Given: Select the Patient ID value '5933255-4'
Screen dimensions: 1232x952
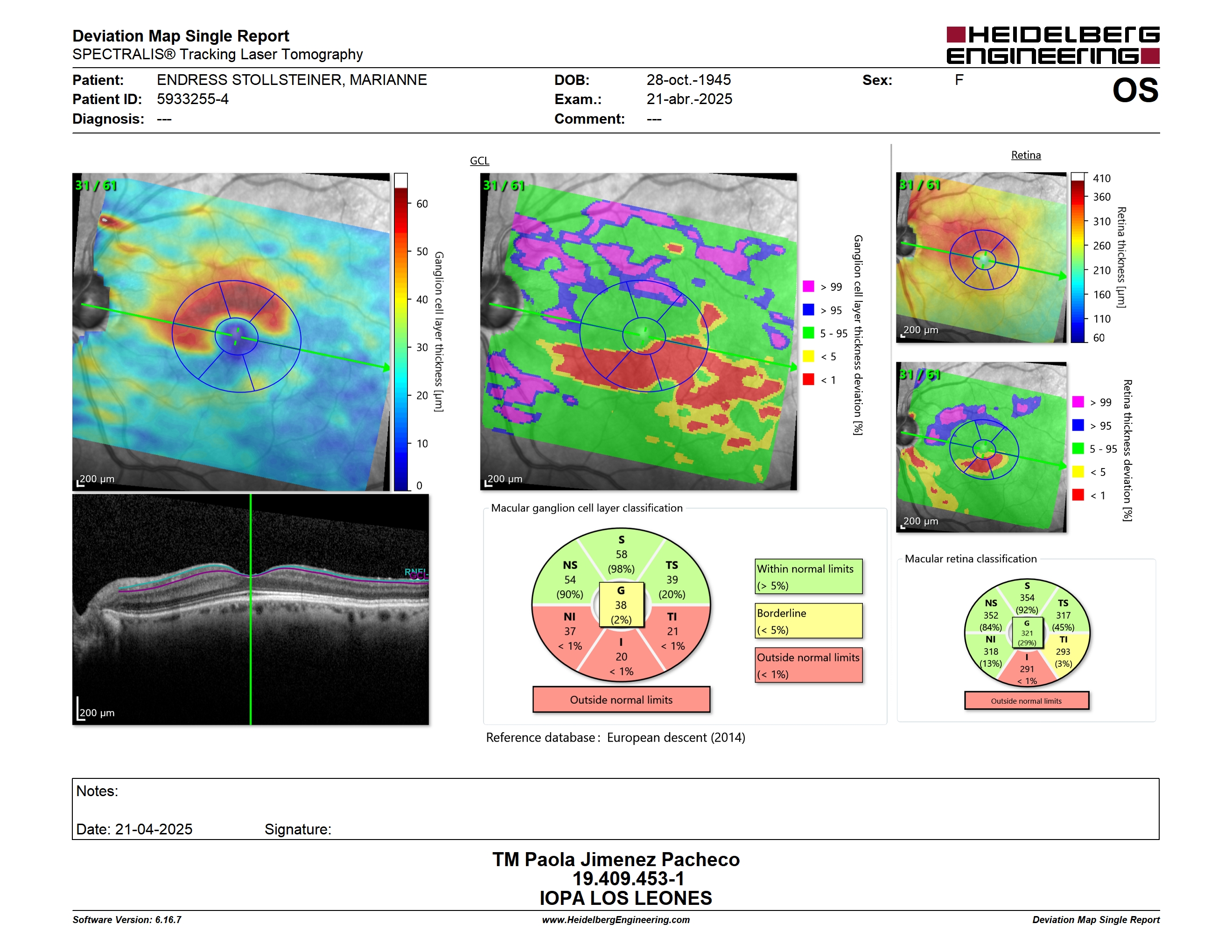Looking at the screenshot, I should pos(192,99).
